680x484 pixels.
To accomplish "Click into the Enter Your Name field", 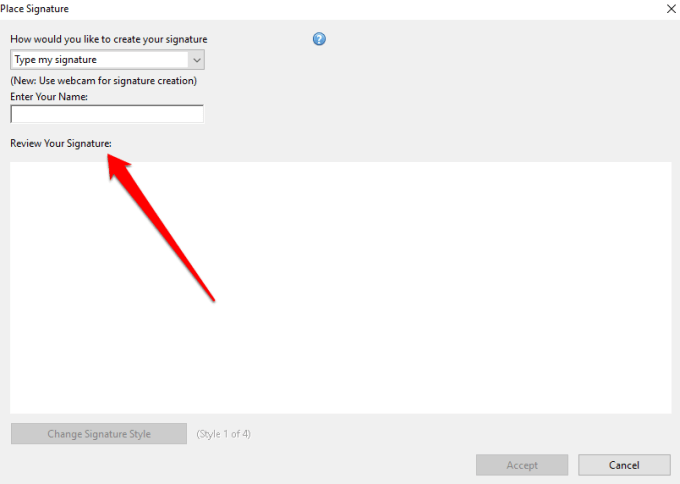I will click(x=107, y=114).
